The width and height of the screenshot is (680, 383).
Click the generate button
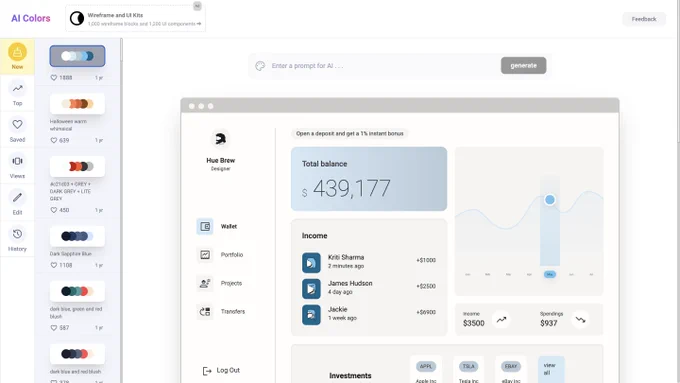tap(523, 65)
